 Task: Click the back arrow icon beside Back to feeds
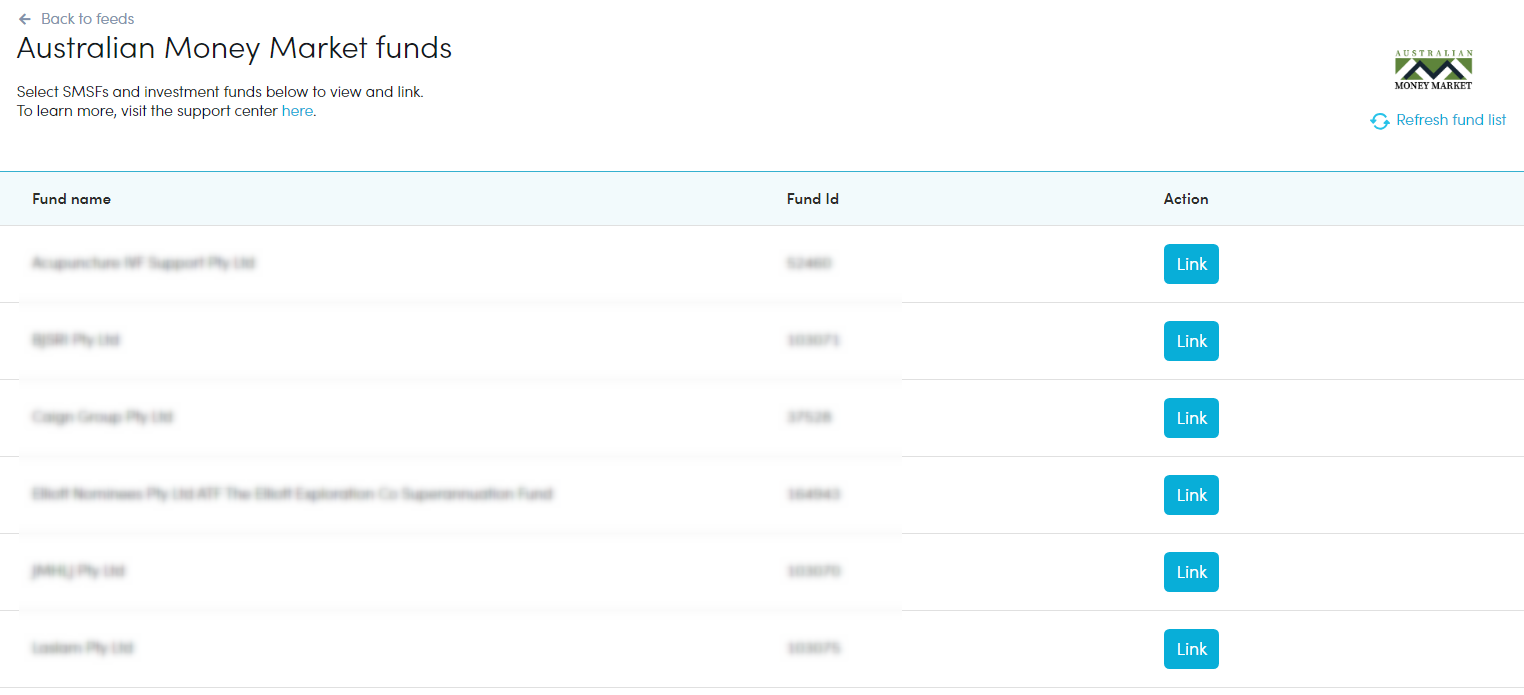[25, 19]
